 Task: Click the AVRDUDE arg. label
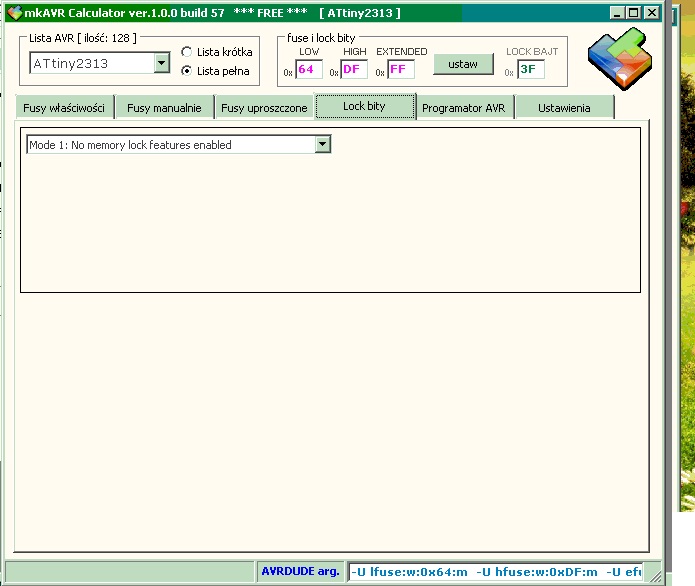tap(301, 571)
